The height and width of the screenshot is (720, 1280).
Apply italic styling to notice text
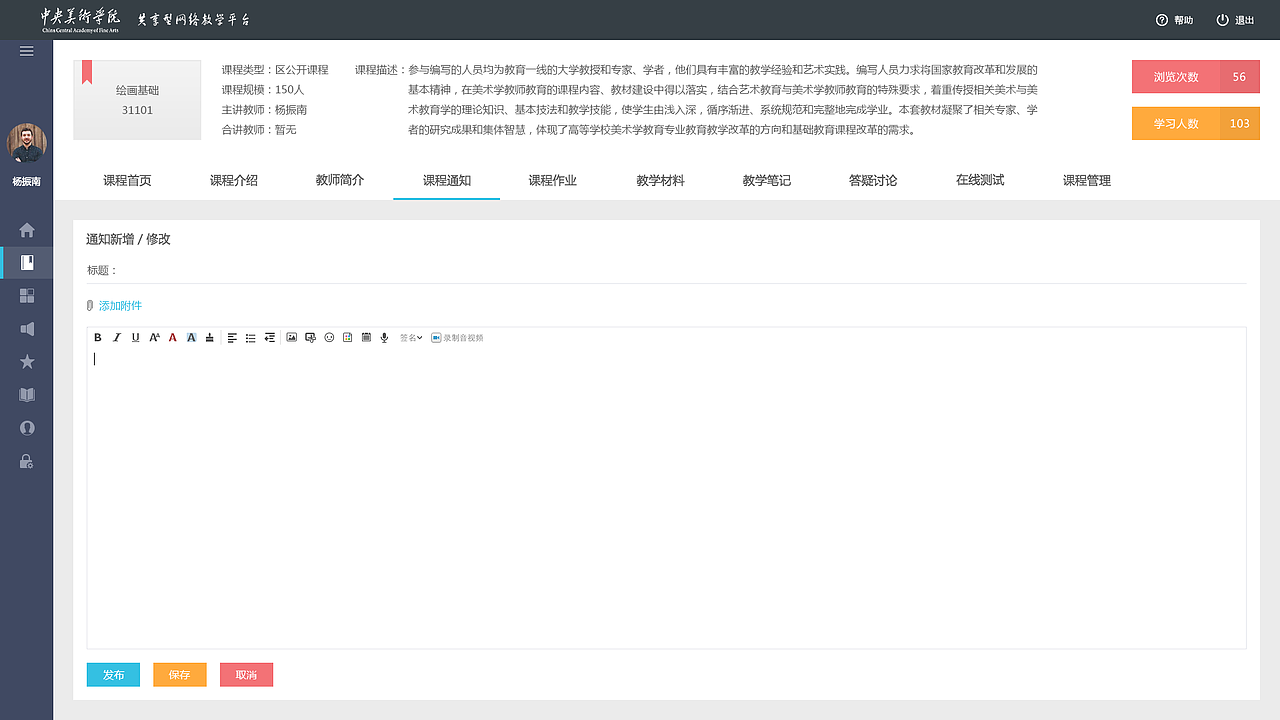117,337
